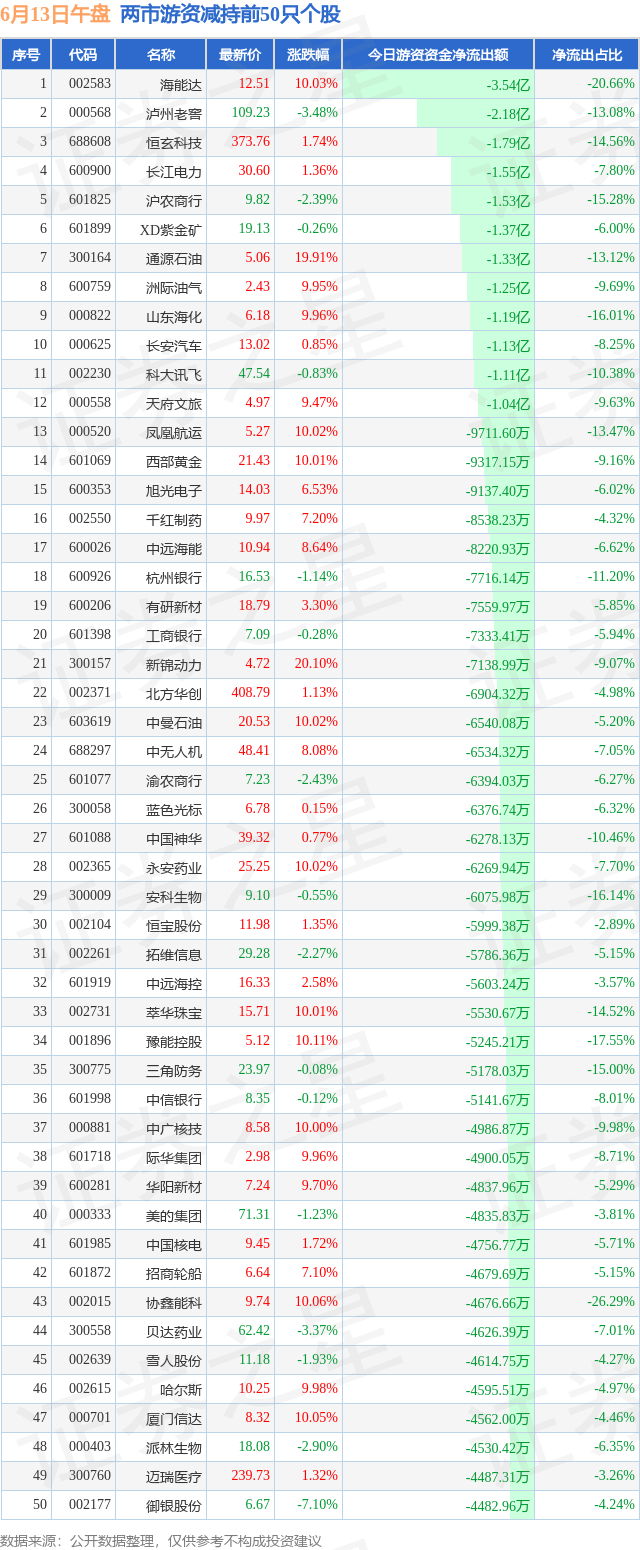Select stock name 长安汽车

[x=174, y=346]
